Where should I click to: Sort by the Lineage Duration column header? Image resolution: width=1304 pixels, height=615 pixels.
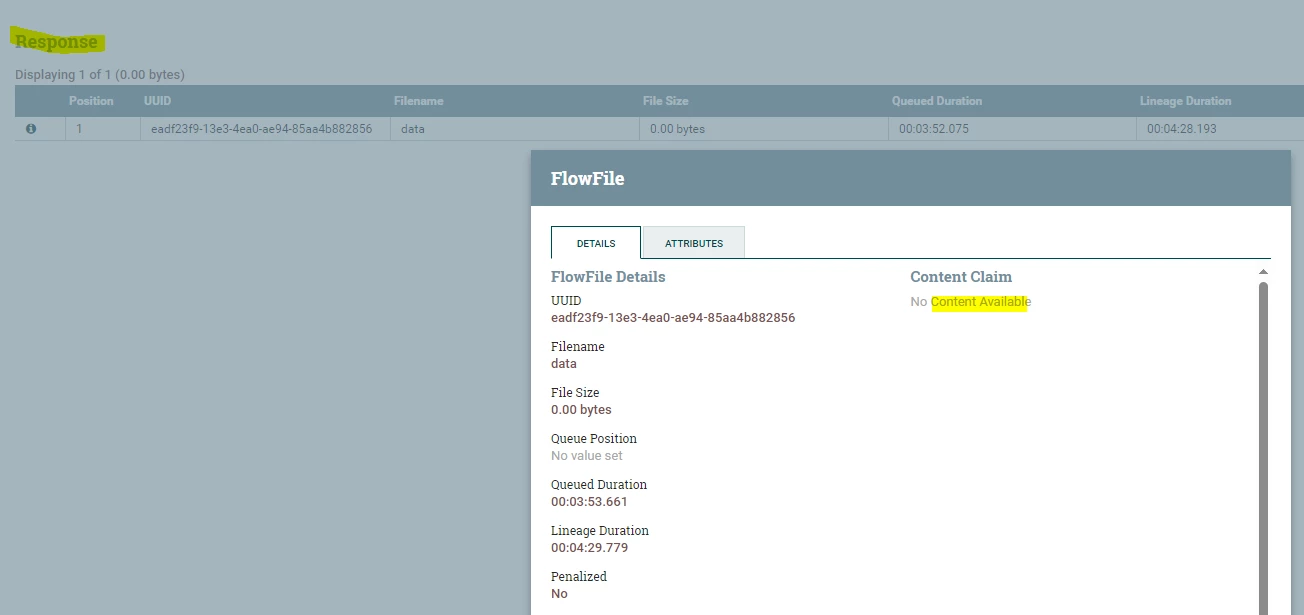1185,101
